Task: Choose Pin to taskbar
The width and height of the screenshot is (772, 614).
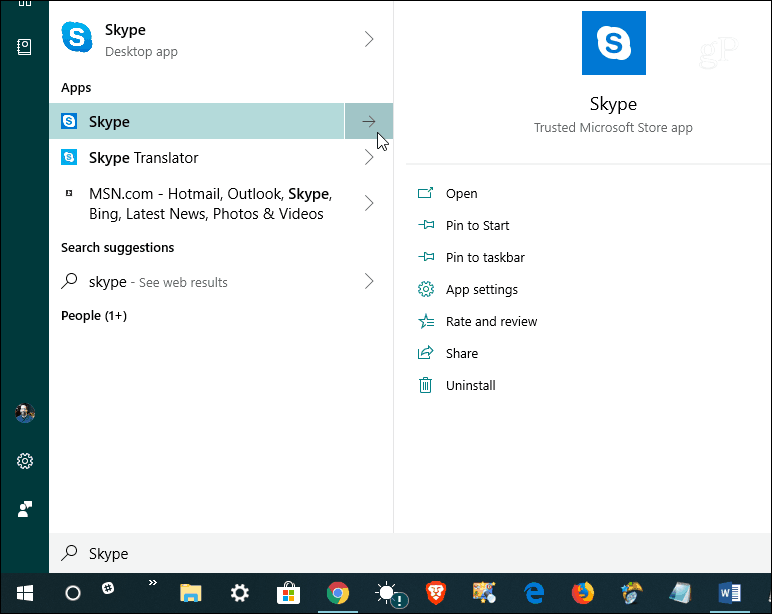Action: pos(485,258)
